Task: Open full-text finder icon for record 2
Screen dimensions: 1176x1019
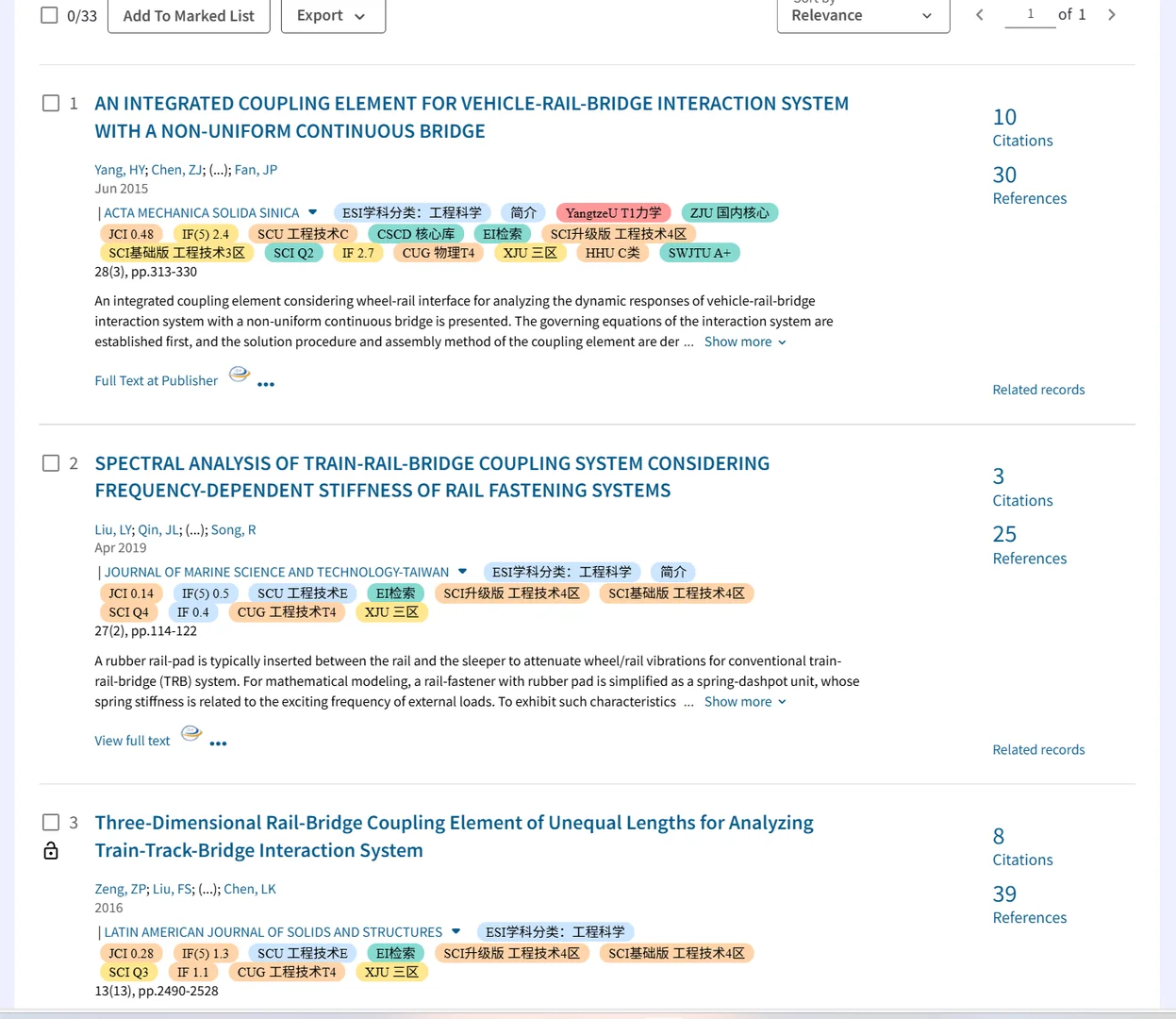Action: tap(191, 734)
